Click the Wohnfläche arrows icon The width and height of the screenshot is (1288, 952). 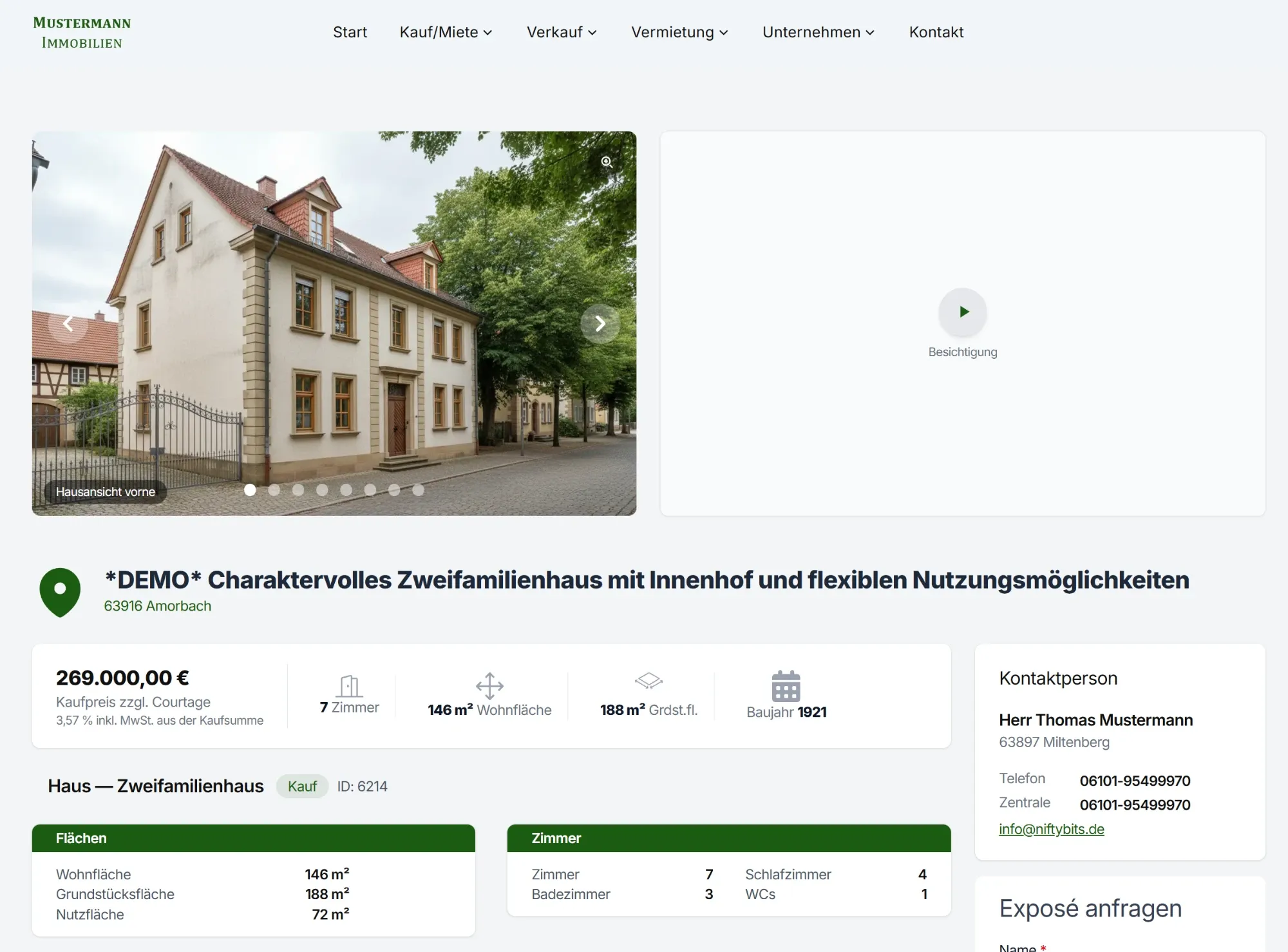pyautogui.click(x=489, y=686)
